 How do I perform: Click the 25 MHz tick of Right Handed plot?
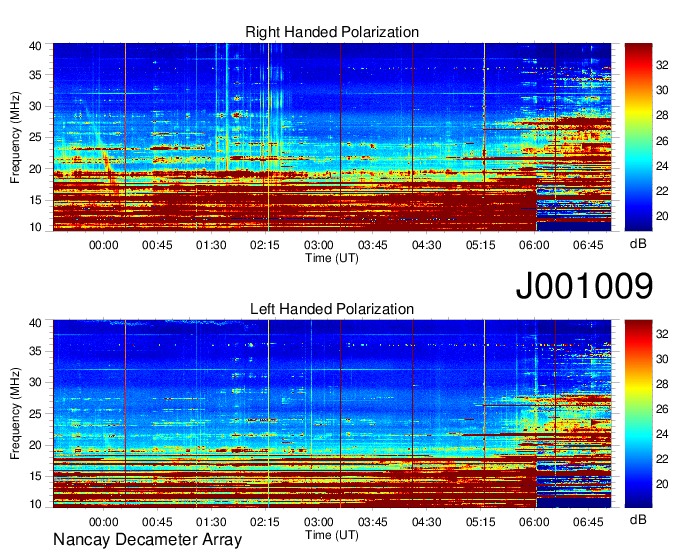tap(35, 137)
